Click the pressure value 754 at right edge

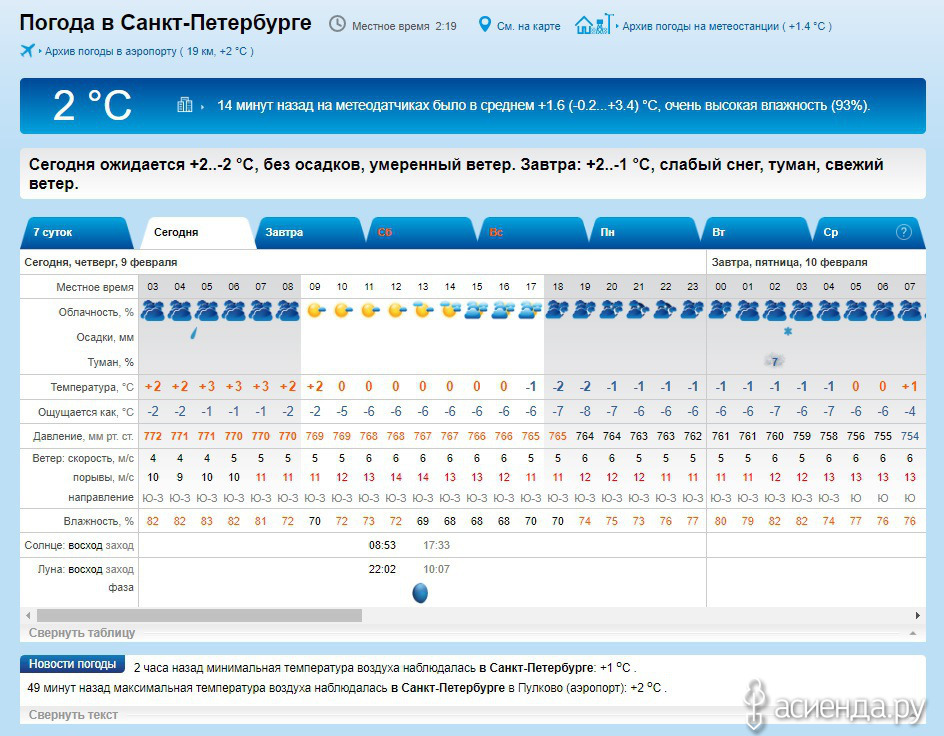pyautogui.click(x=910, y=436)
